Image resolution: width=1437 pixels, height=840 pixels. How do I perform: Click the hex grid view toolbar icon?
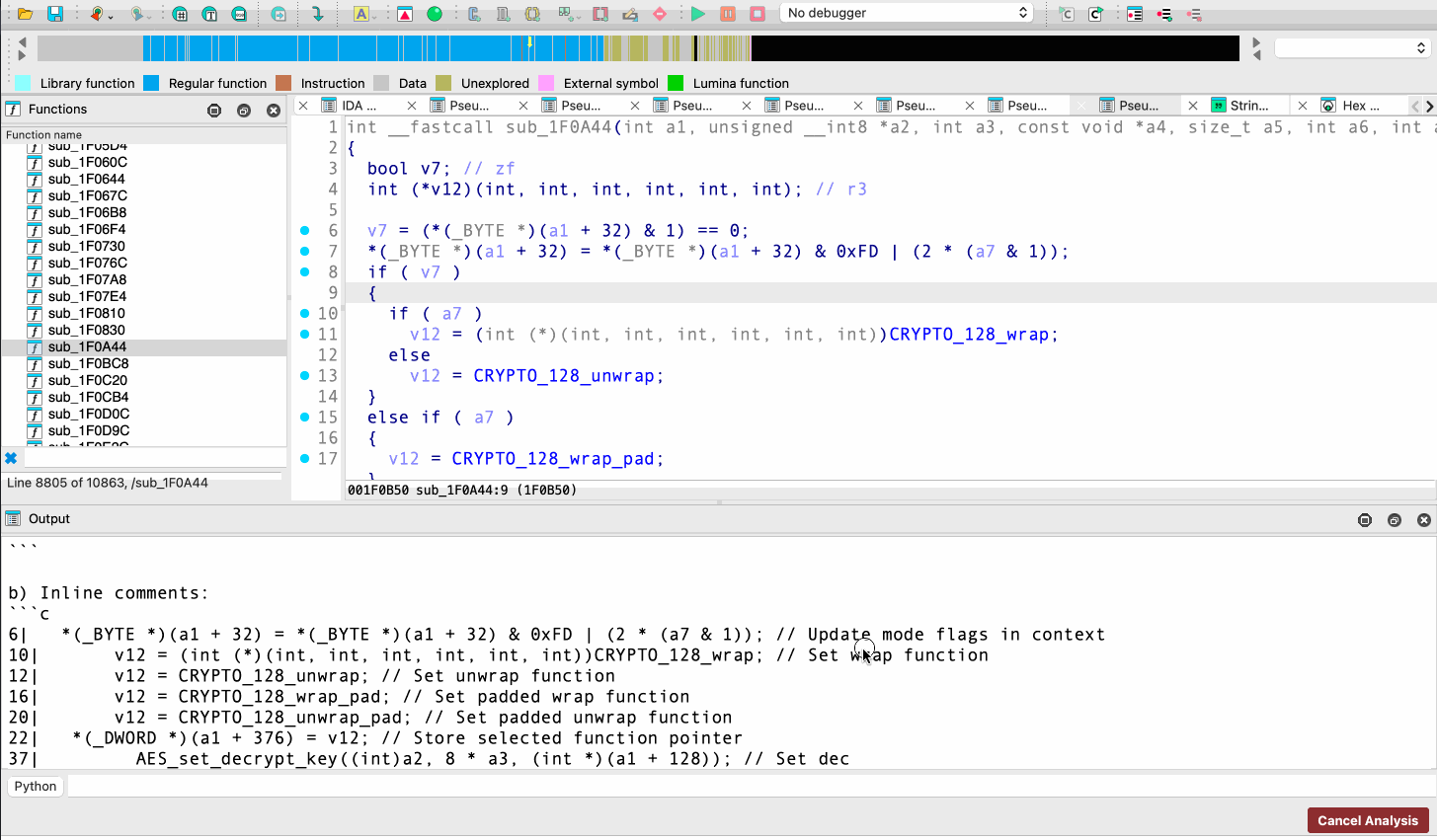point(180,14)
